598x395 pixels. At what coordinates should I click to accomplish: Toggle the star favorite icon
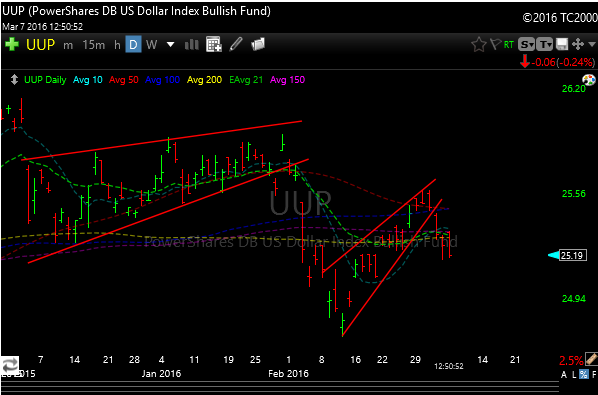(479, 45)
